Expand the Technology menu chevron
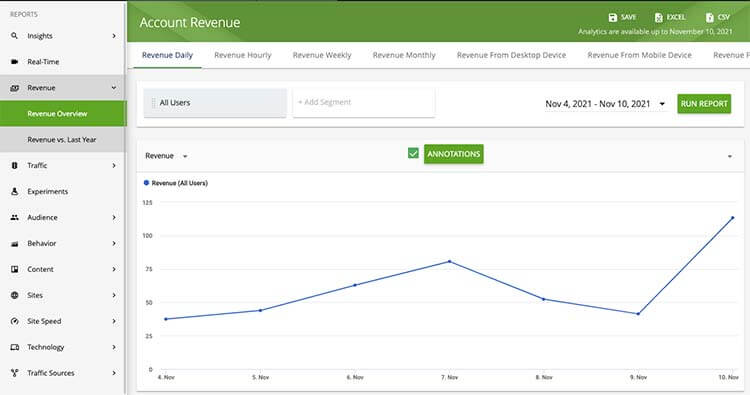This screenshot has height=395, width=750. 114,347
